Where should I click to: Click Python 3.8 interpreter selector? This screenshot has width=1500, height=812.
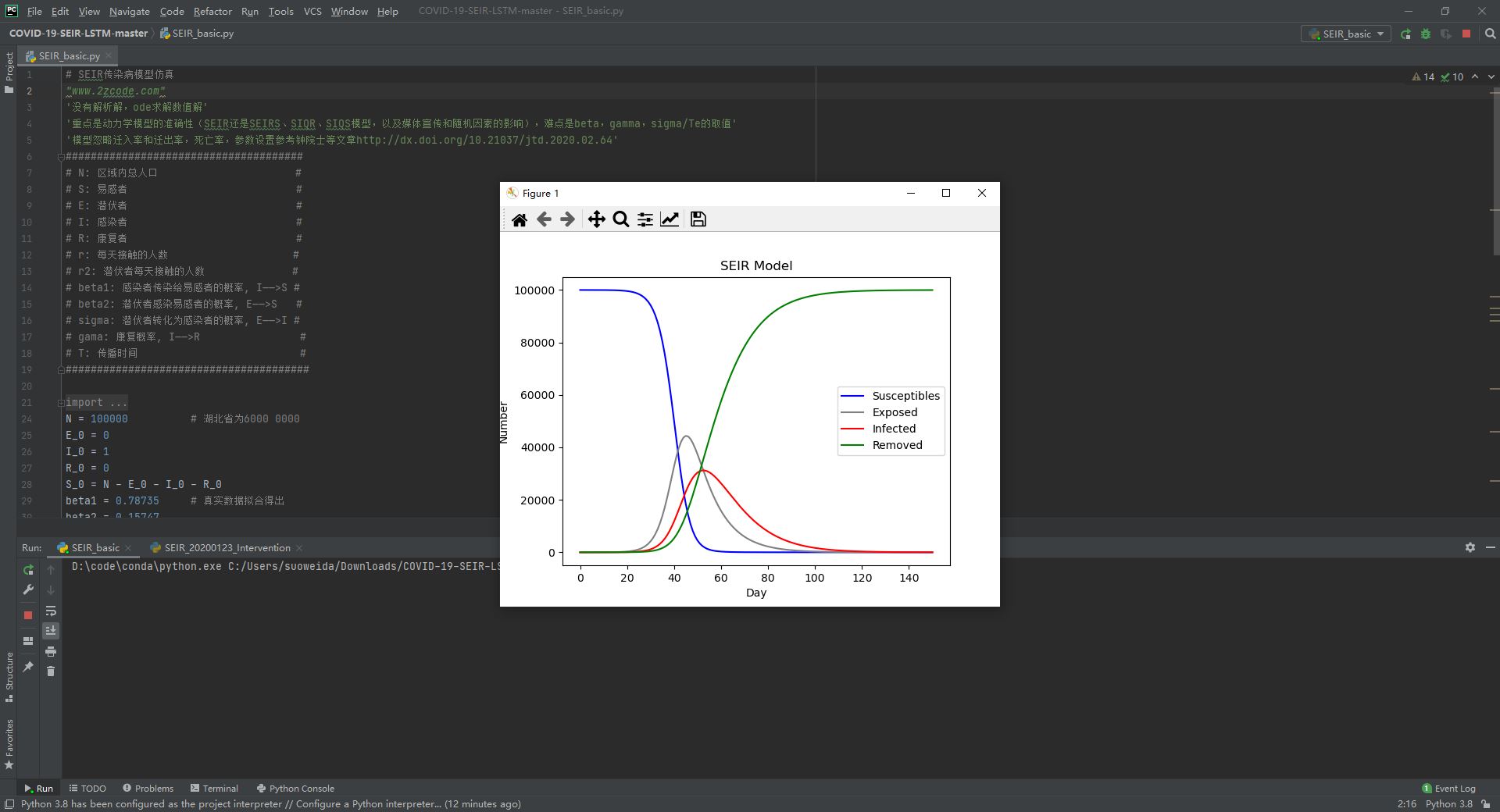tap(1448, 804)
